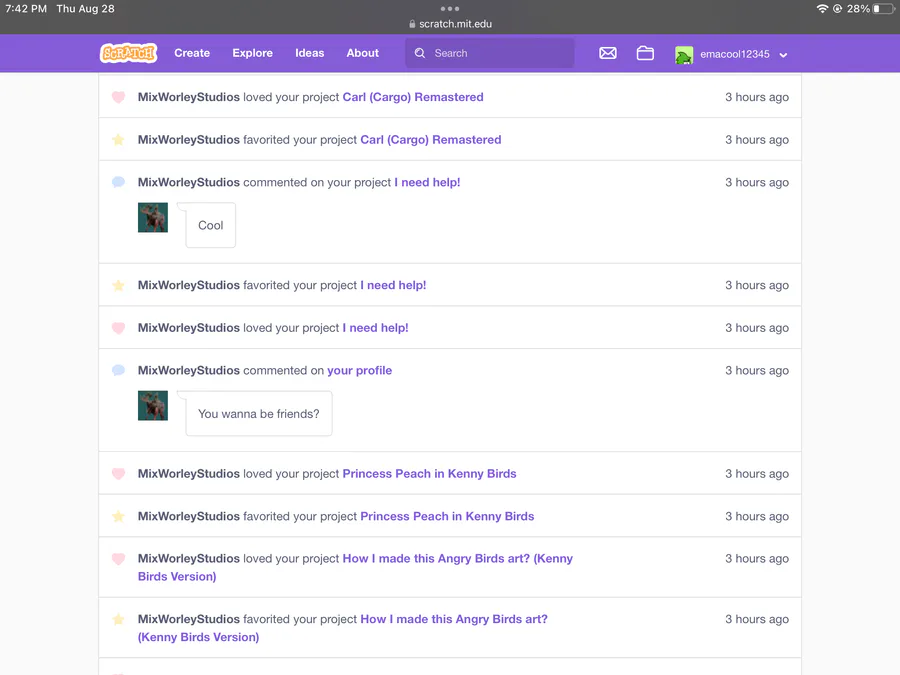Click the avatar beside 'You wanna be friends?'
The height and width of the screenshot is (675, 900).
point(153,406)
